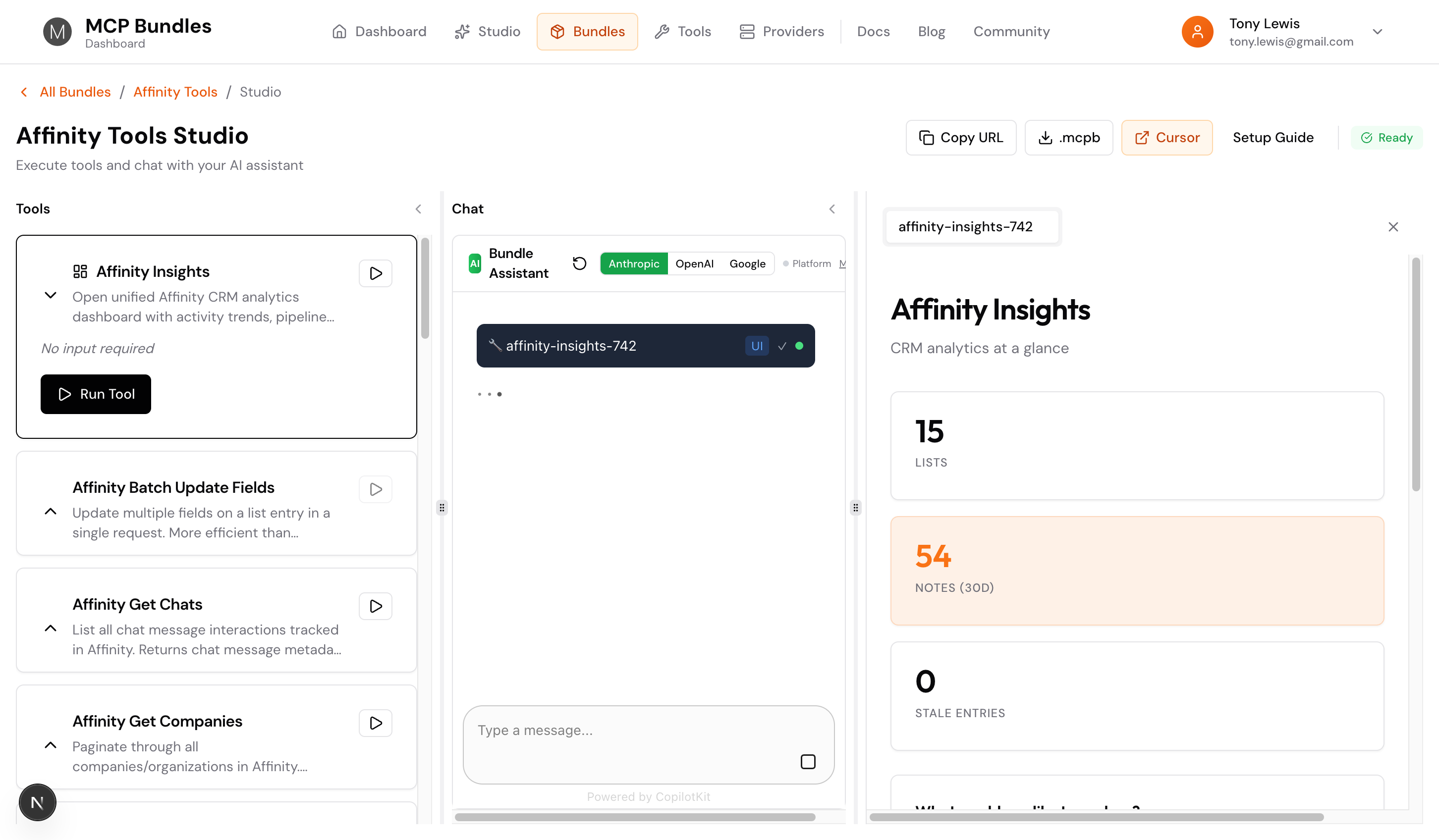Click the play icon on Affinity Batch Update Fields
This screenshot has height=840, width=1439.
point(375,489)
